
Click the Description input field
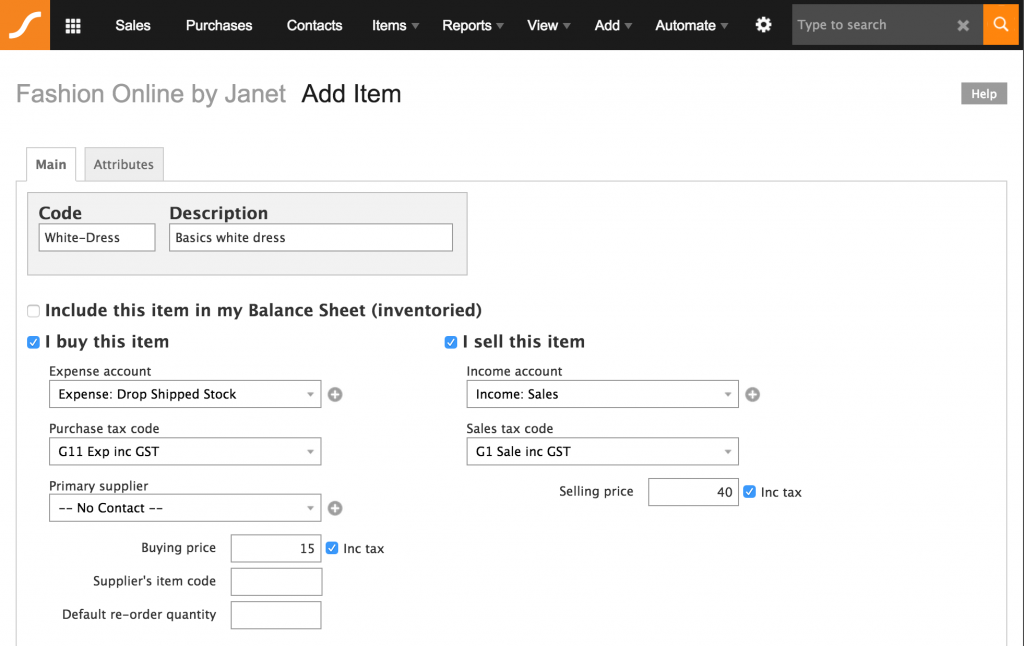(x=311, y=237)
